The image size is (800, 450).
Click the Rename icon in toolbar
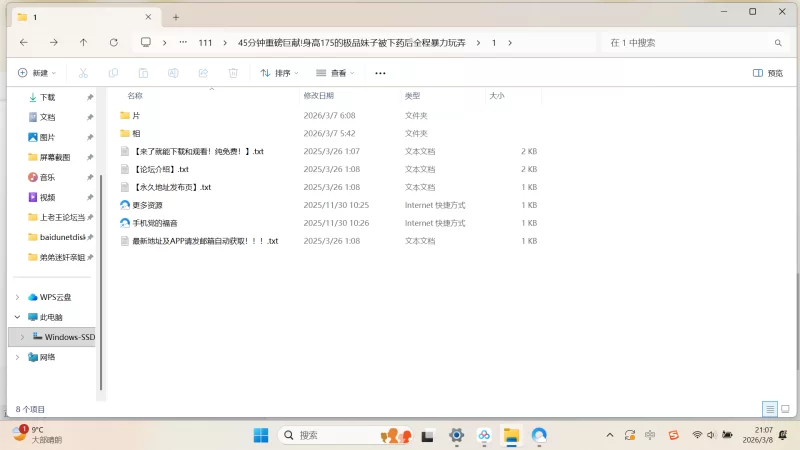[x=173, y=73]
